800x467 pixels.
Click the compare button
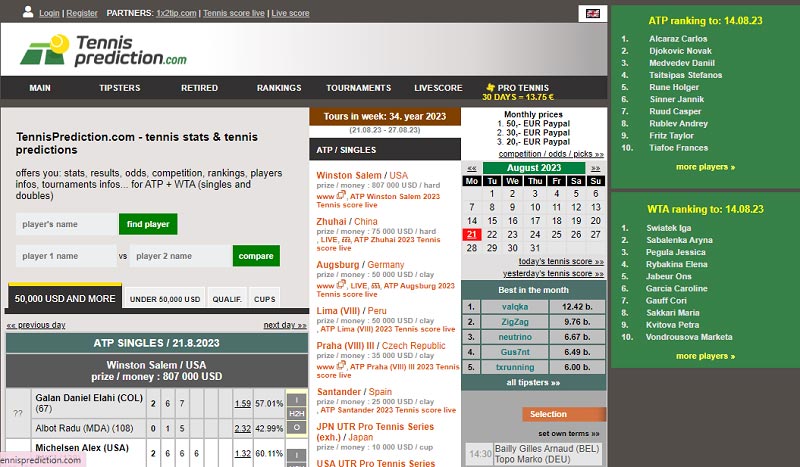pyautogui.click(x=256, y=256)
